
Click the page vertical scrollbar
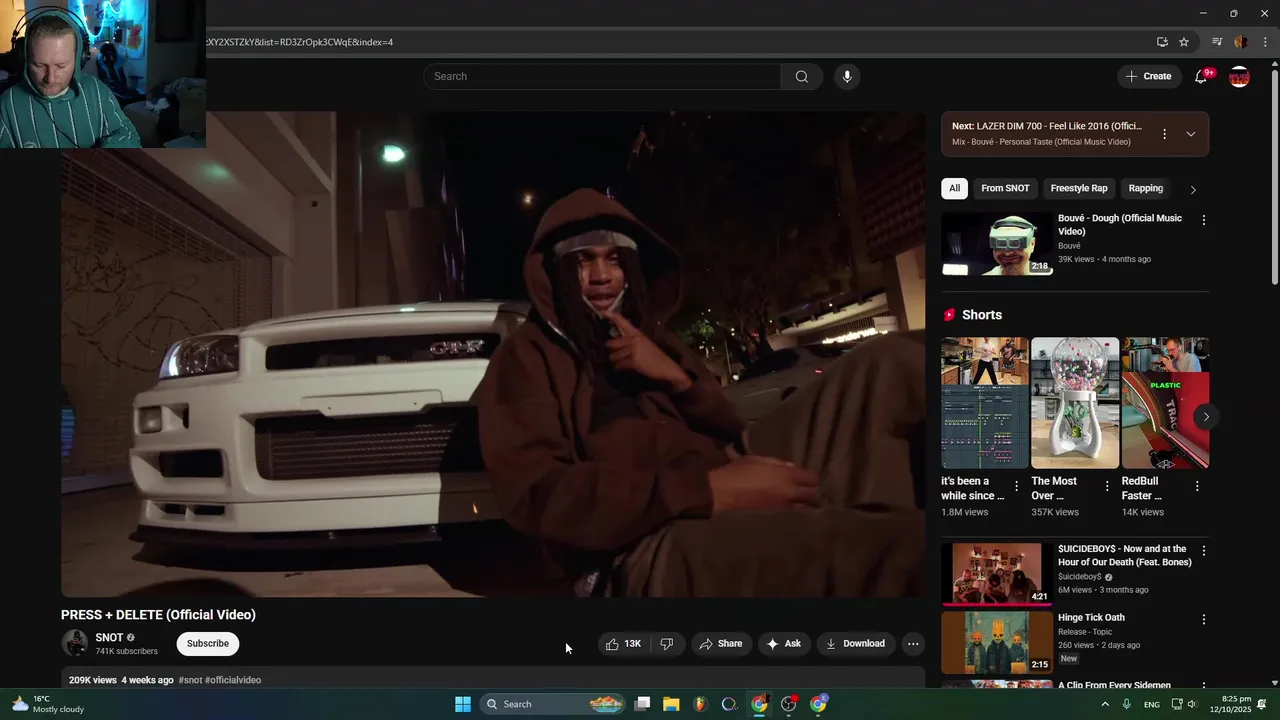click(x=1274, y=177)
